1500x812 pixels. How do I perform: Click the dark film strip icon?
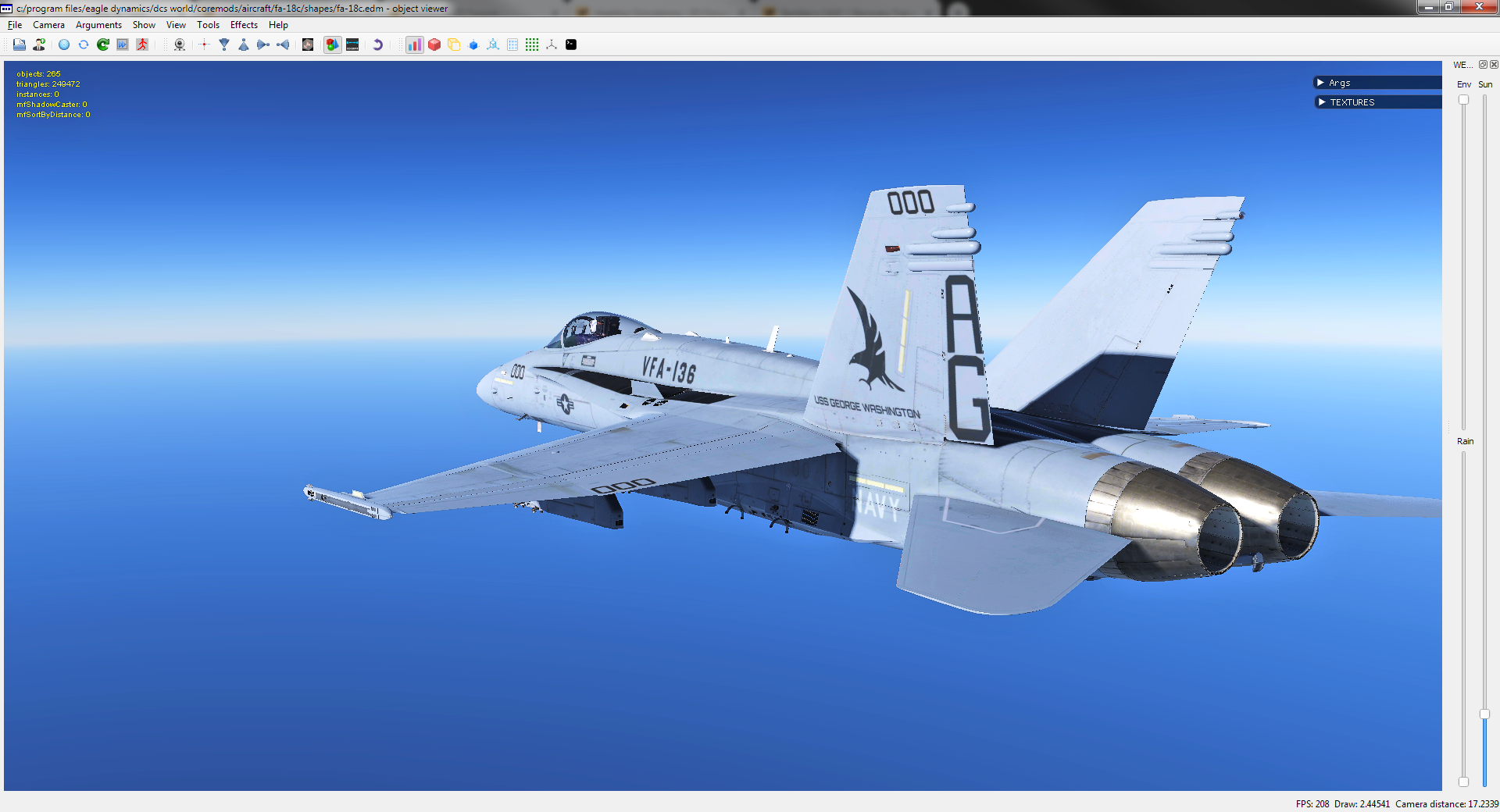[352, 45]
